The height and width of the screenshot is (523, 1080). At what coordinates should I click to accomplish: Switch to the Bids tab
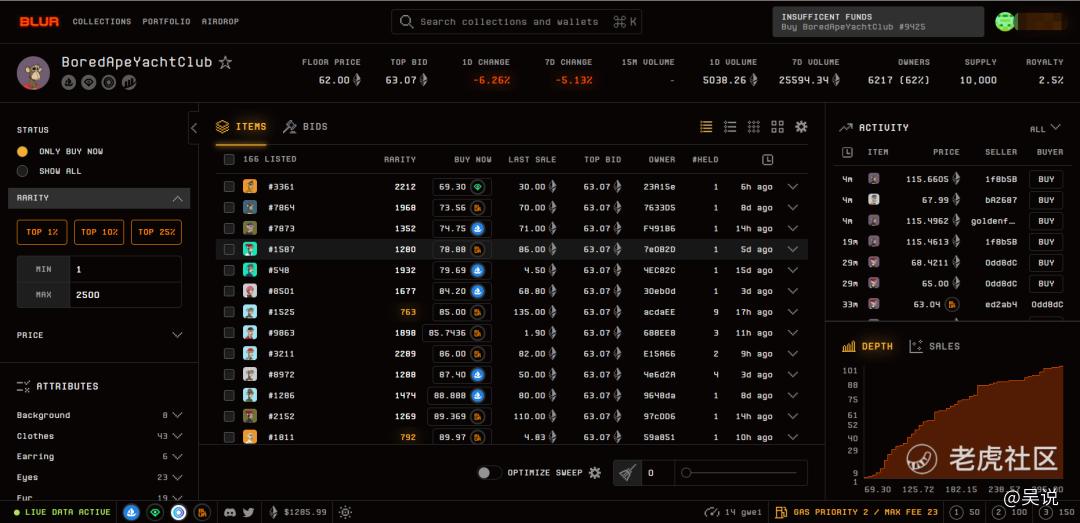[x=306, y=127]
